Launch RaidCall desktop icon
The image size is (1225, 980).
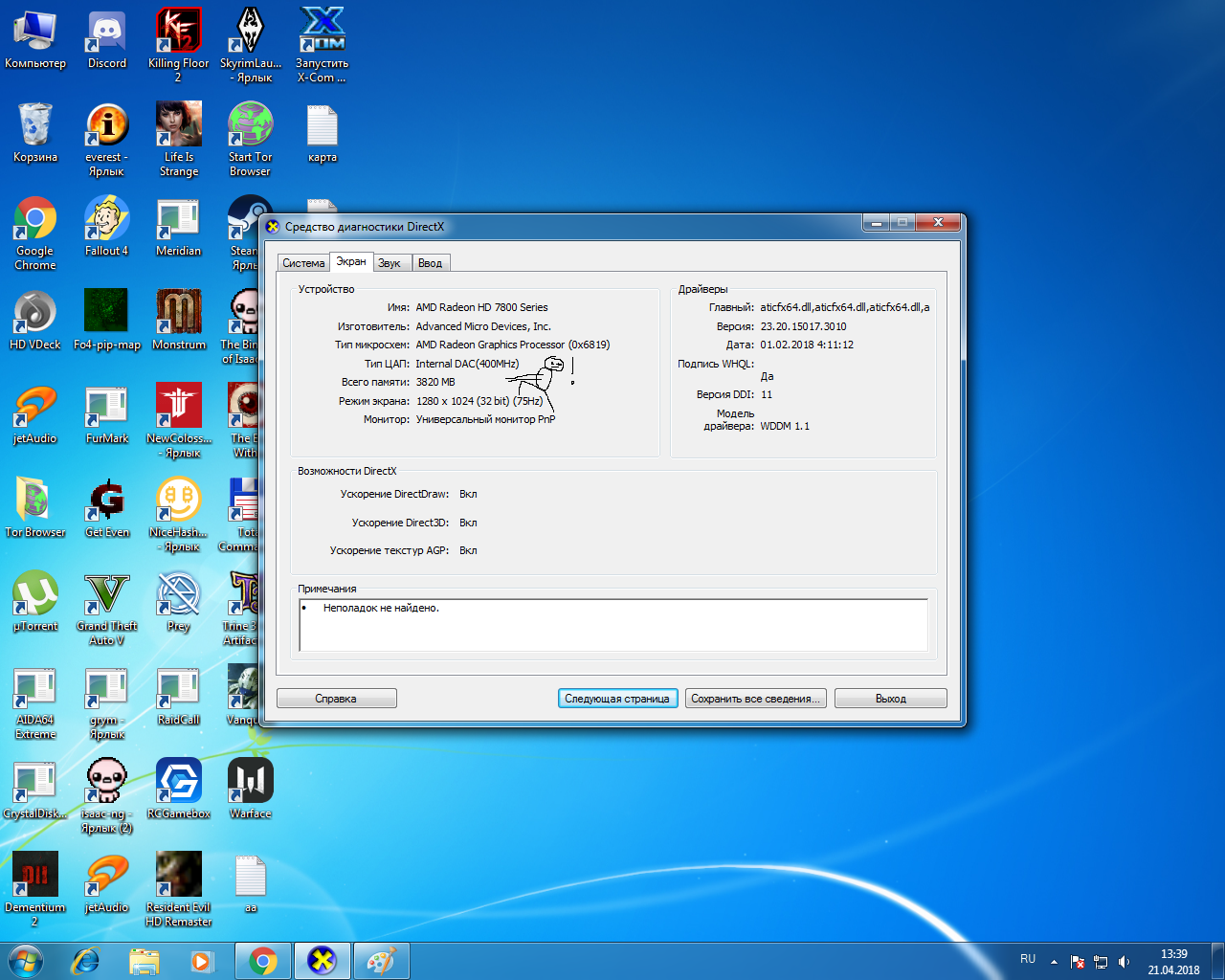(179, 695)
